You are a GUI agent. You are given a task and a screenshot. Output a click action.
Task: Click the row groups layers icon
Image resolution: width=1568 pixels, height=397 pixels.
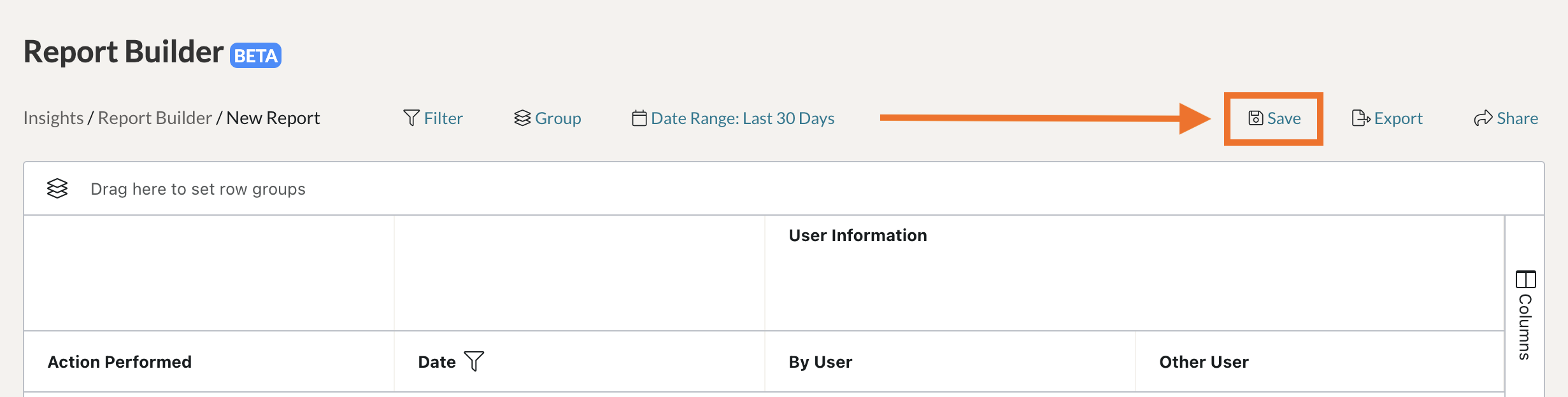(x=57, y=188)
